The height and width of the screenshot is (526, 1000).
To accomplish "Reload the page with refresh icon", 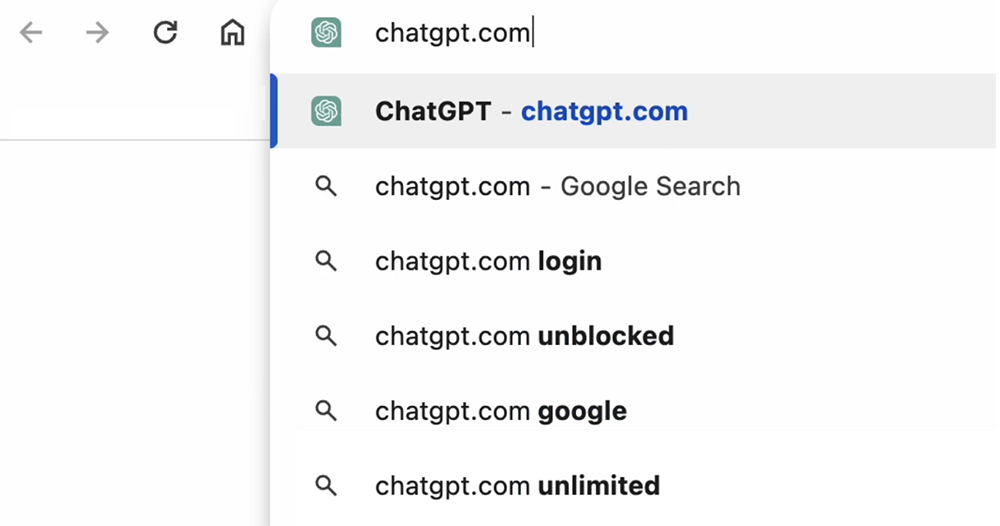I will (x=165, y=33).
